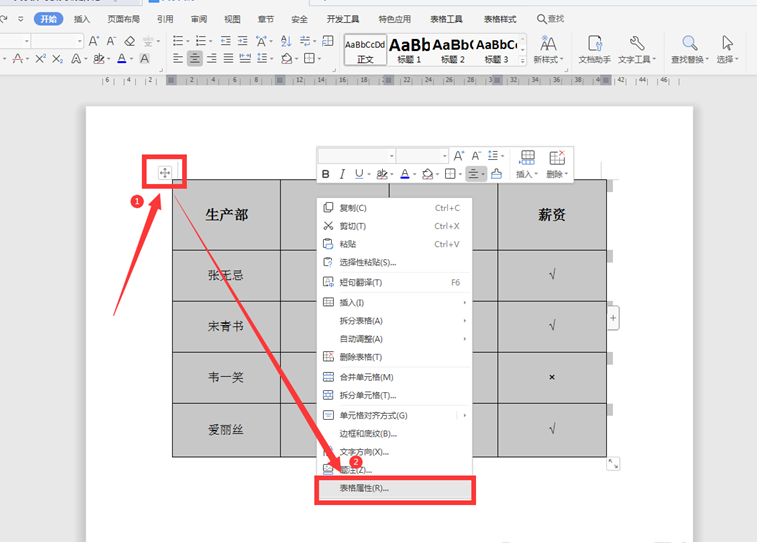This screenshot has width=757, height=543.
Task: Click the redo icon at top left
Action: point(4,19)
